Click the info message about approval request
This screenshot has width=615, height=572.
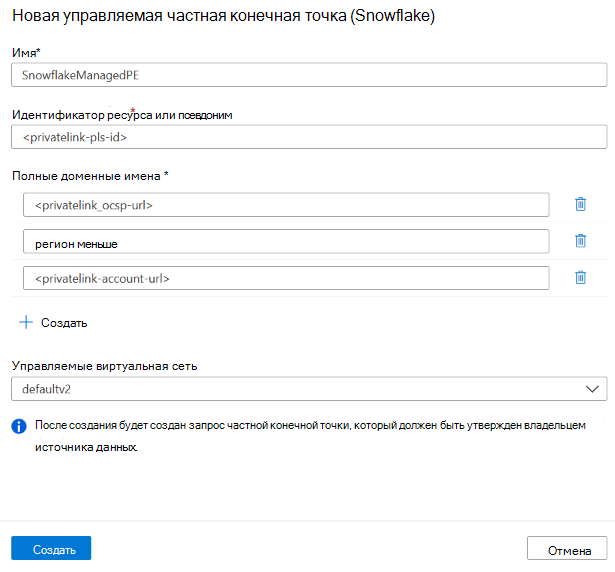click(x=310, y=436)
